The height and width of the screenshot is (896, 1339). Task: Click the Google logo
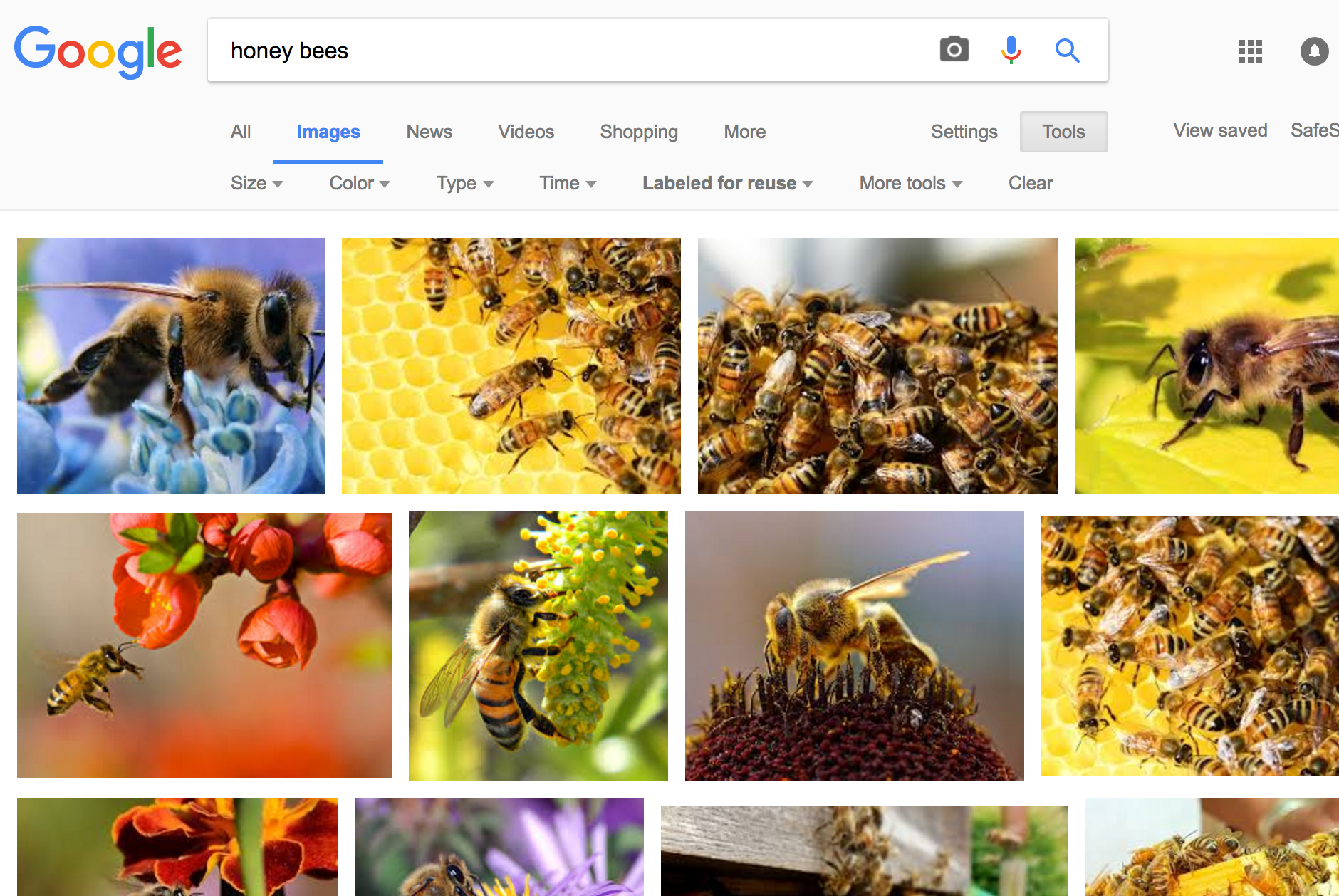pos(98,51)
